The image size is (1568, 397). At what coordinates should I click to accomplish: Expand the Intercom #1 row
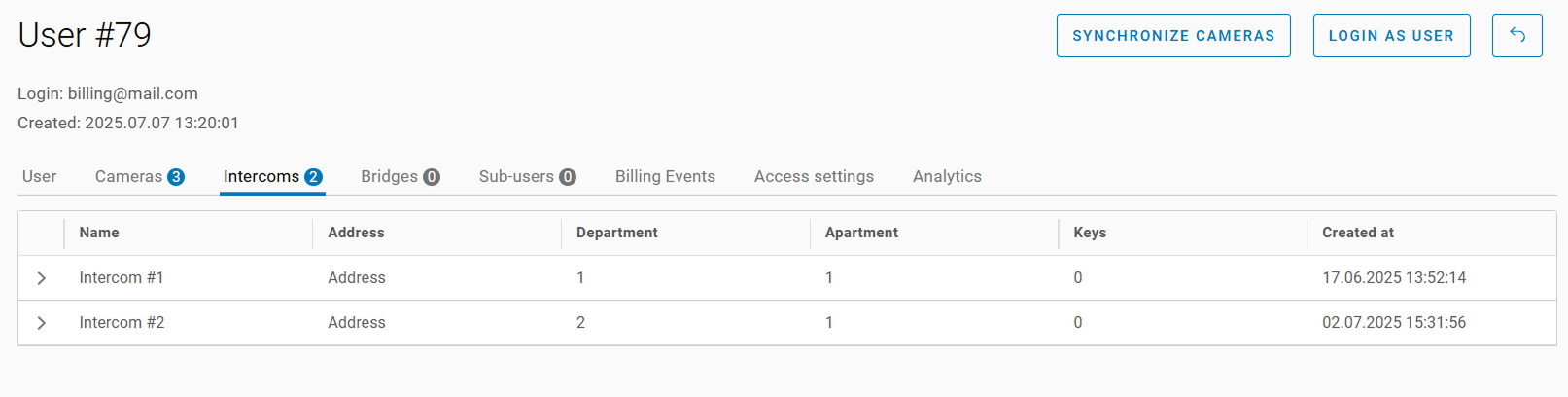[x=42, y=278]
